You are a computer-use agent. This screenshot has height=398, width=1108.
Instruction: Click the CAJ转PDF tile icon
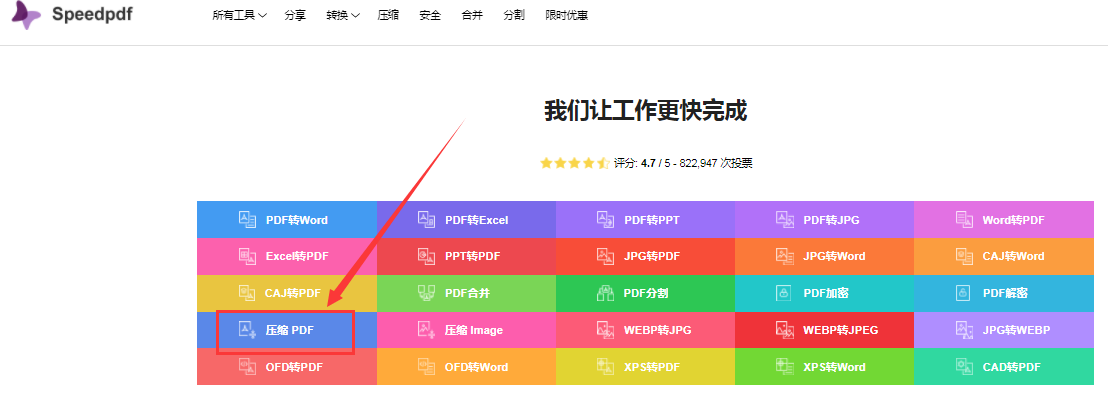tap(247, 293)
